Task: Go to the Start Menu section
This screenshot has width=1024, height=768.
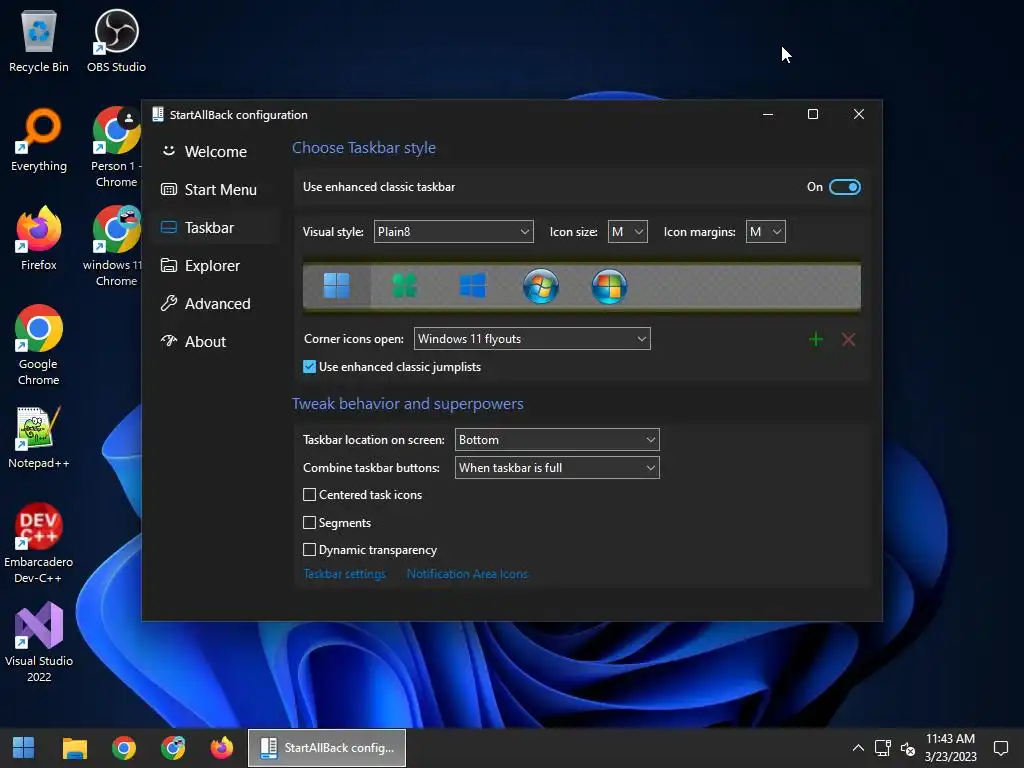Action: (x=216, y=189)
